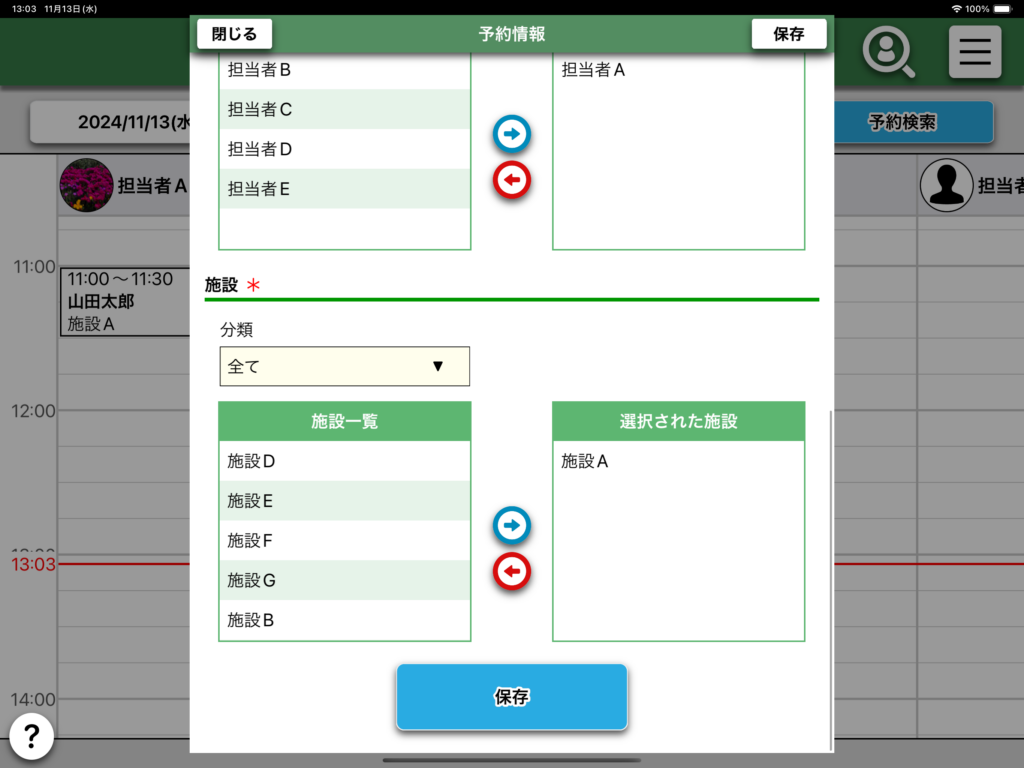Viewport: 1024px width, 768px height.
Task: Tap the silhouette avatar on the right
Action: coord(945,185)
